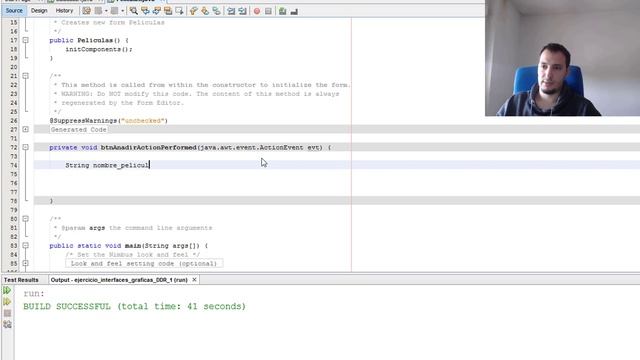Click the Previous Bookmark icon

pos(193,11)
